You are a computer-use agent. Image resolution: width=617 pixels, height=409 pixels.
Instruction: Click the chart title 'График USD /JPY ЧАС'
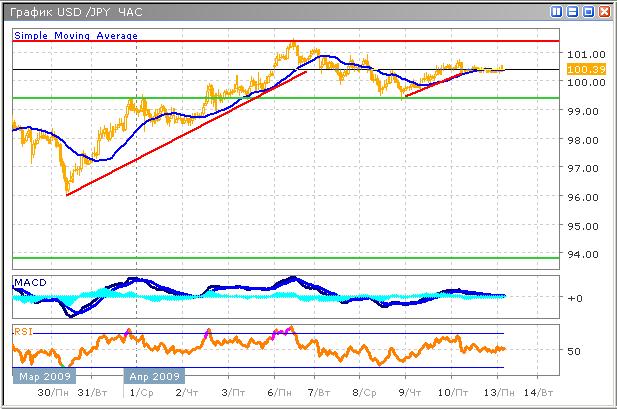[x=76, y=12]
